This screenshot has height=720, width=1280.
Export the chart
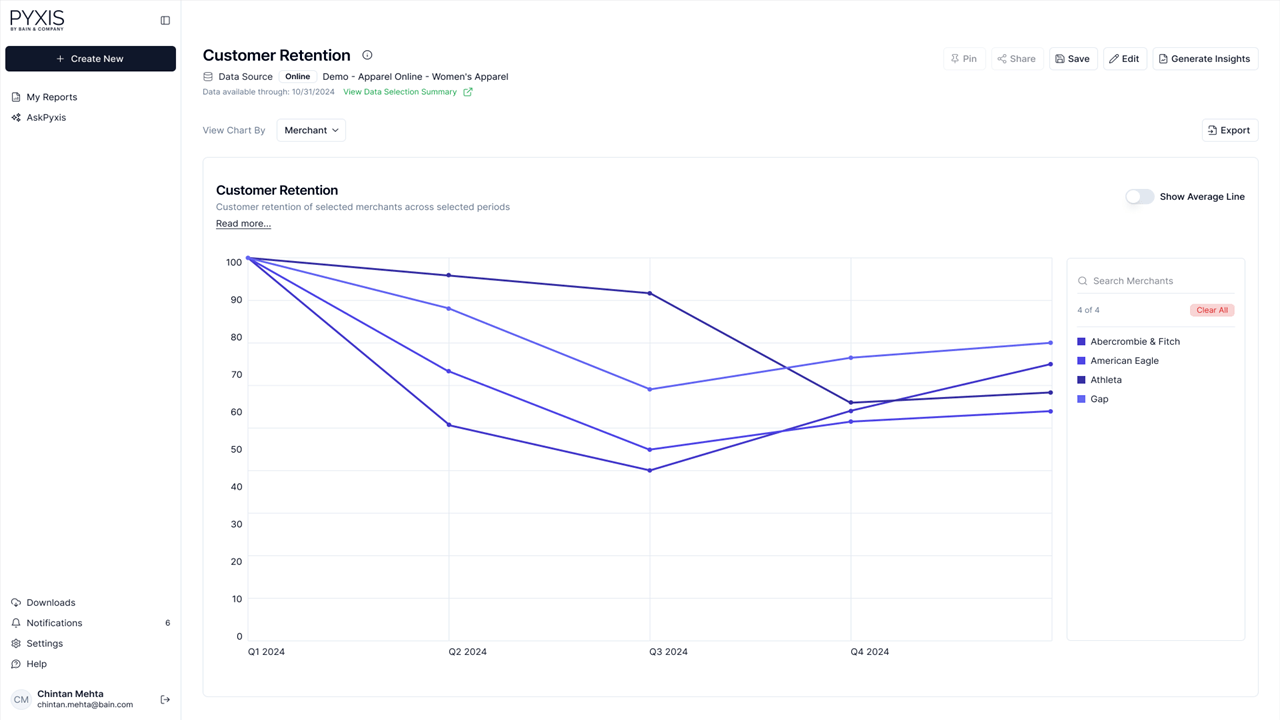[1230, 130]
